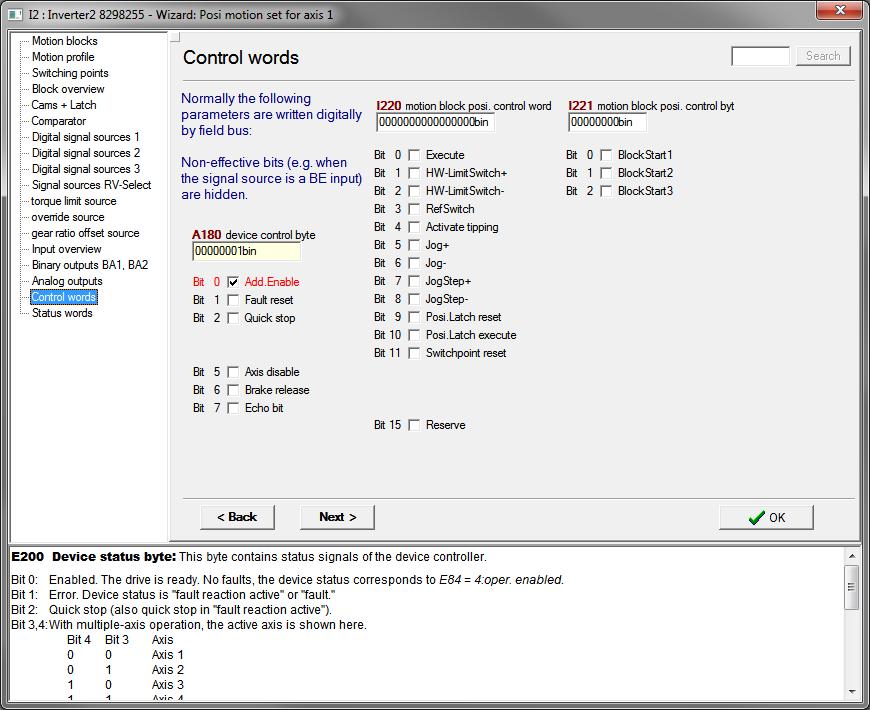Screen dimensions: 870x710
Task: Close the Wizard window
Action: [840, 11]
